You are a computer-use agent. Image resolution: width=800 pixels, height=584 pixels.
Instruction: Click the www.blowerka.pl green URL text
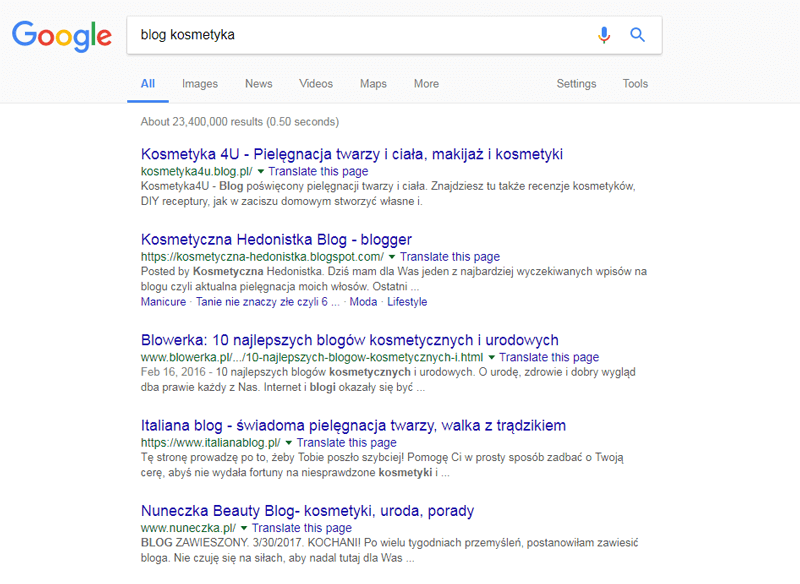312,357
